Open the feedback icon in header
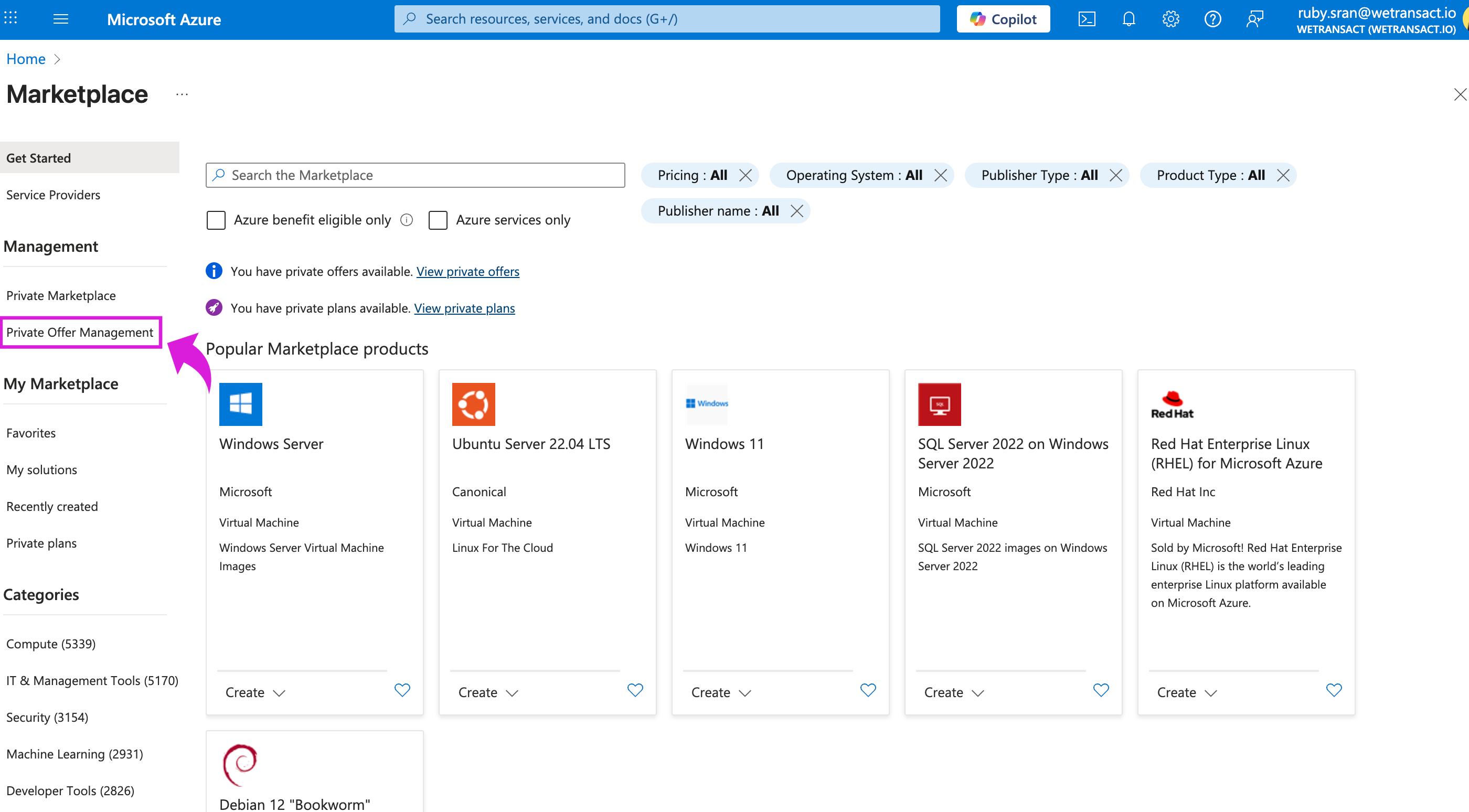Viewport: 1469px width, 812px height. click(x=1254, y=19)
